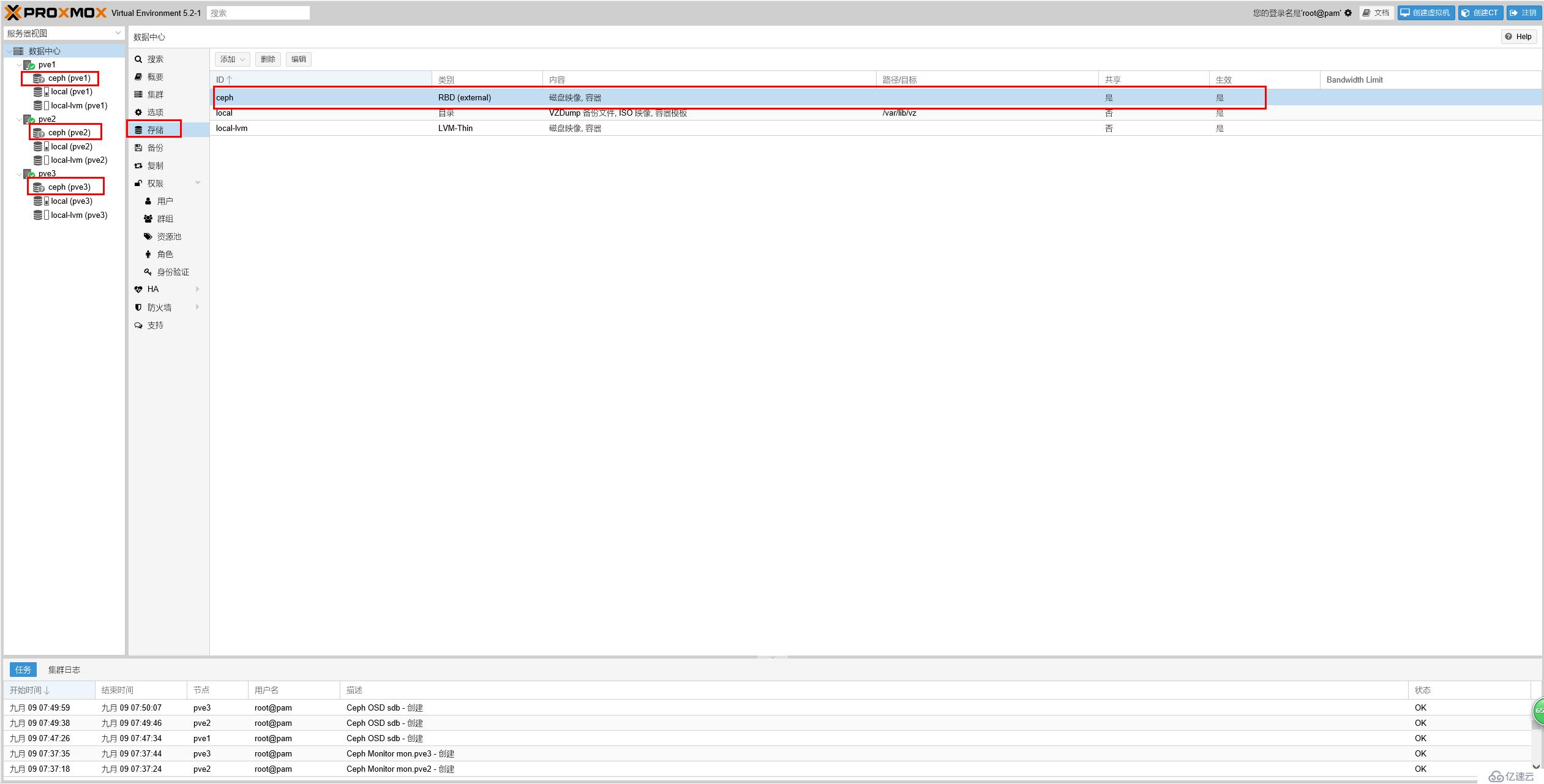Screen dimensions: 1544x784
Task: Click pve3 node icon
Action: pos(29,173)
